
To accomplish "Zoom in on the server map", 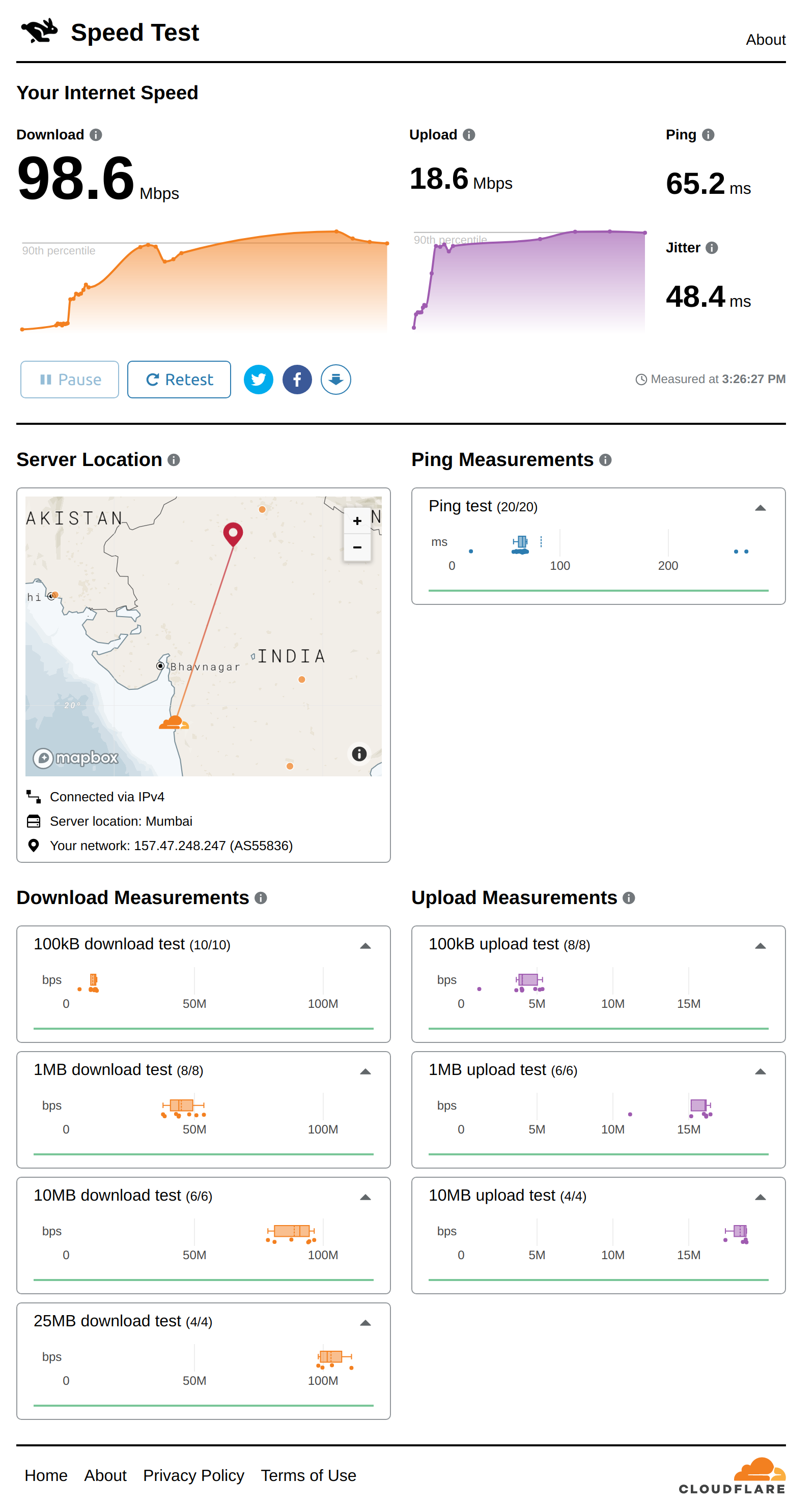I will [x=357, y=521].
